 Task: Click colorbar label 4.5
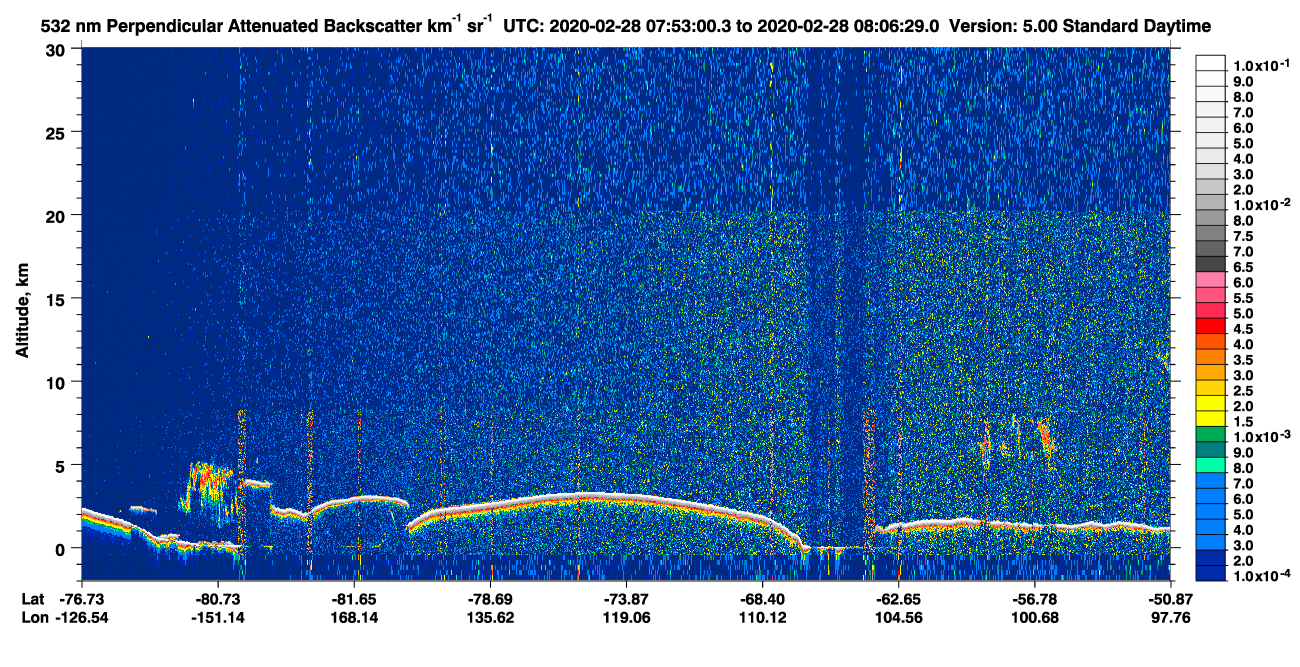point(1244,329)
